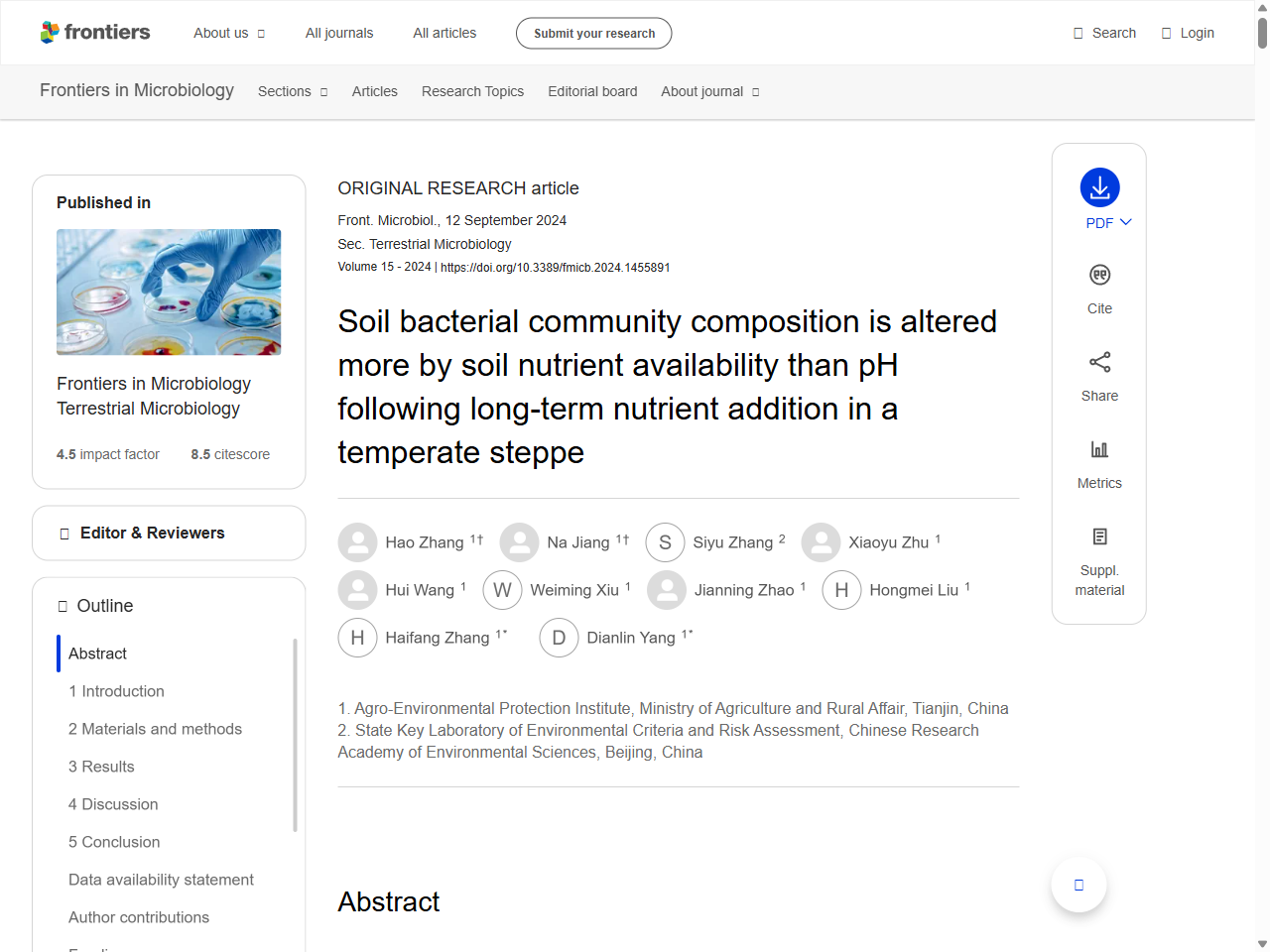
Task: Select the Frontiers logo
Action: pos(95,32)
